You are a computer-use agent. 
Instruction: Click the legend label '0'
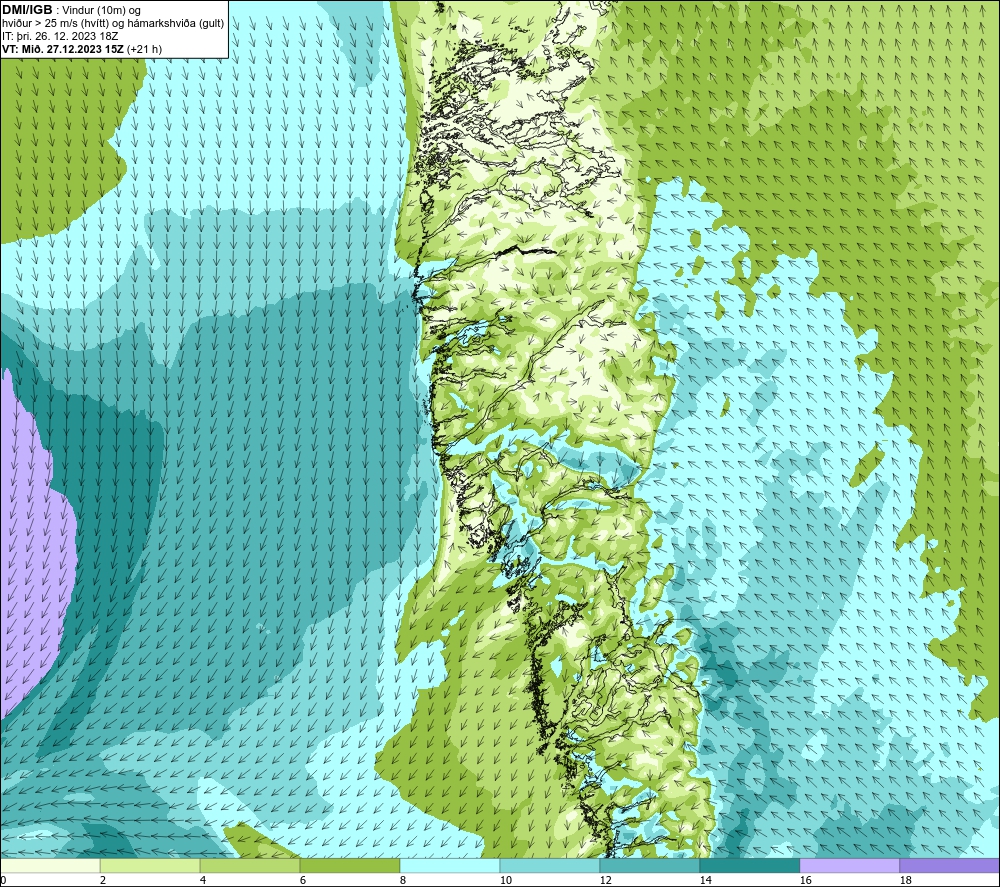coord(3,880)
